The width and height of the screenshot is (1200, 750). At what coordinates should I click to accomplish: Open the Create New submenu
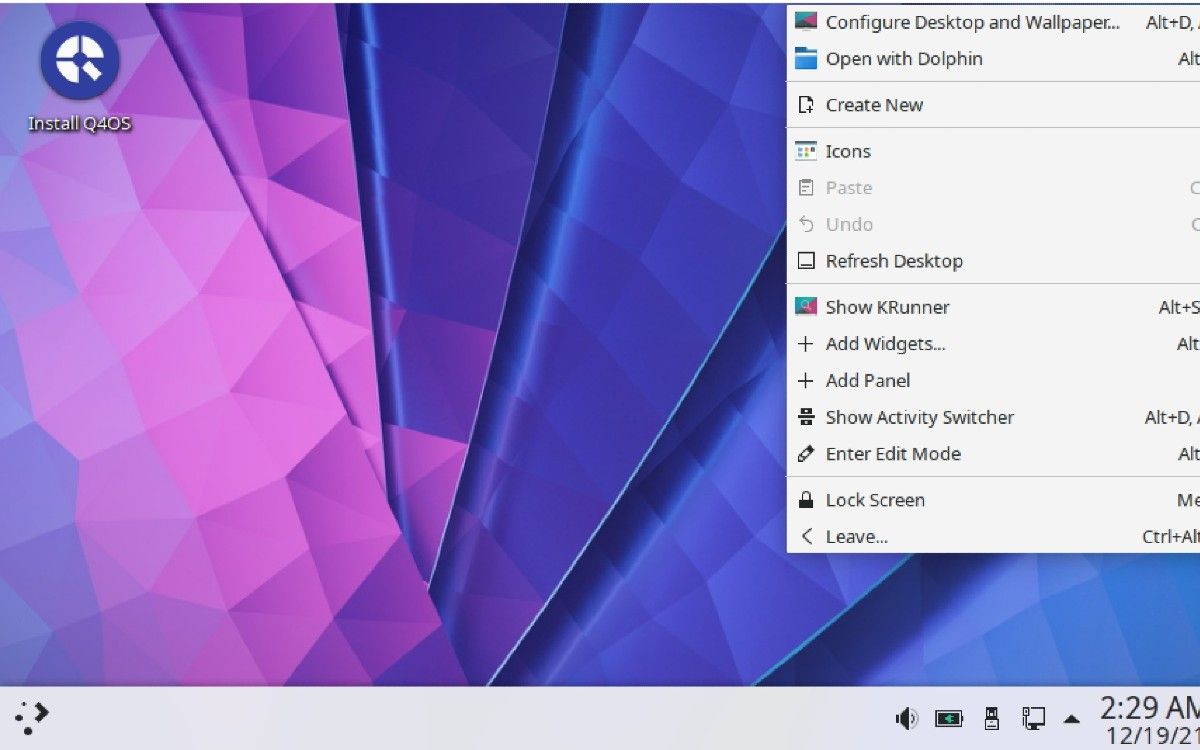[875, 104]
